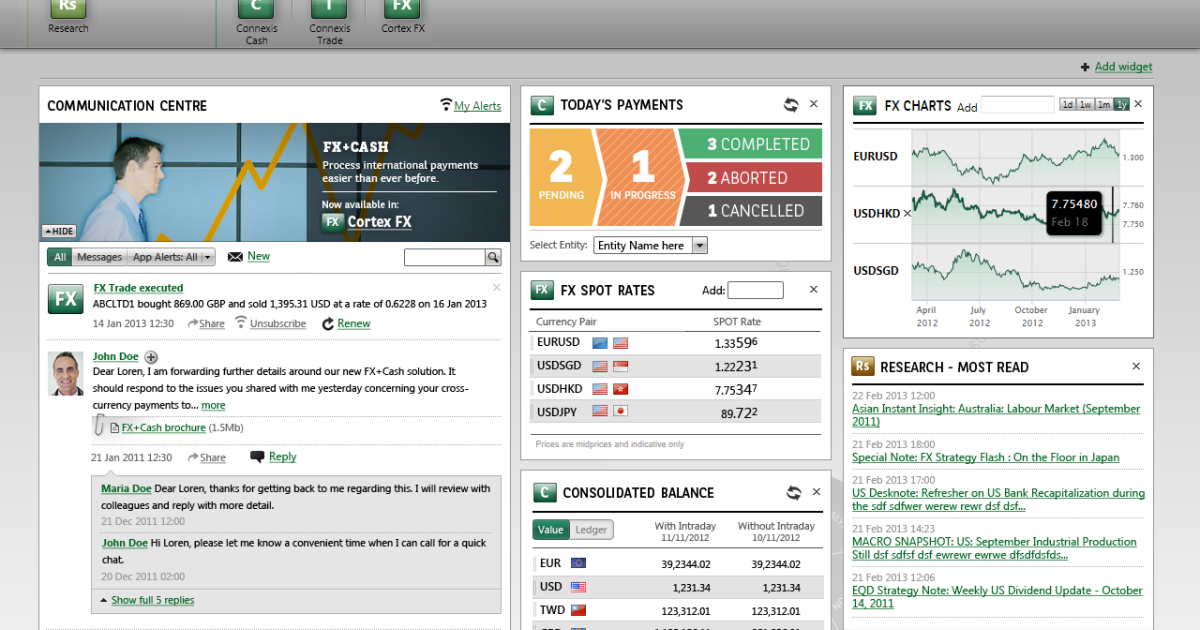
Task: Open the FX+Cash brochure attachment
Action: tap(162, 427)
